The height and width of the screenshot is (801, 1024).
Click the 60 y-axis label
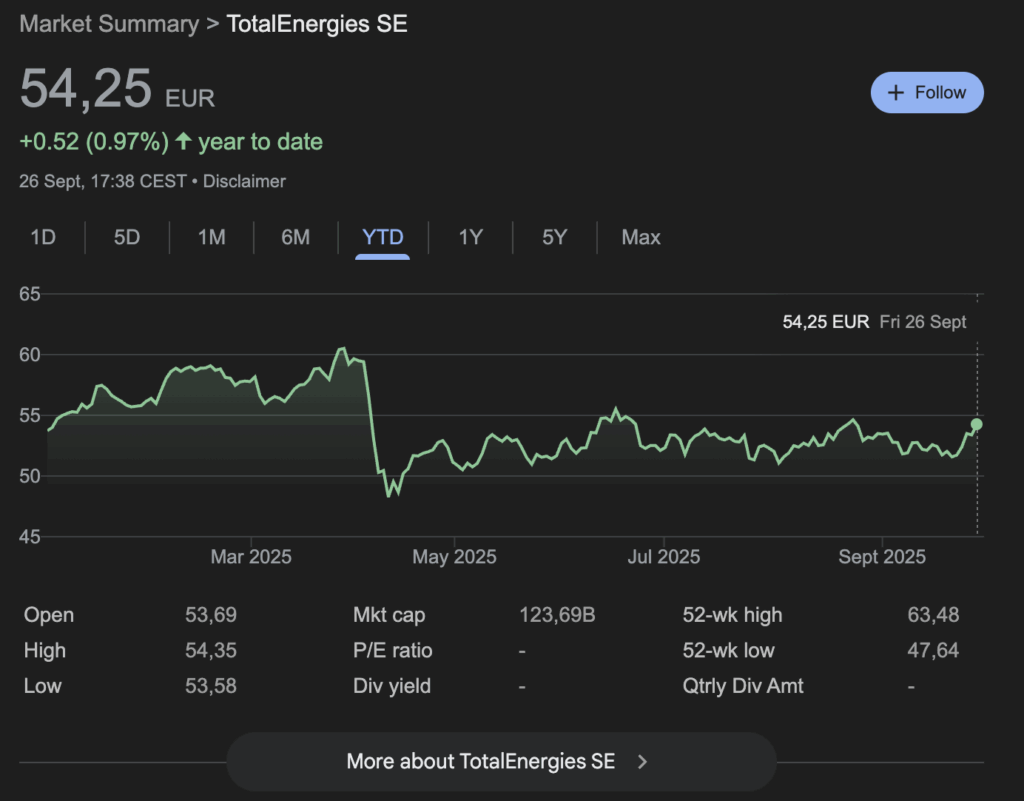(x=30, y=354)
